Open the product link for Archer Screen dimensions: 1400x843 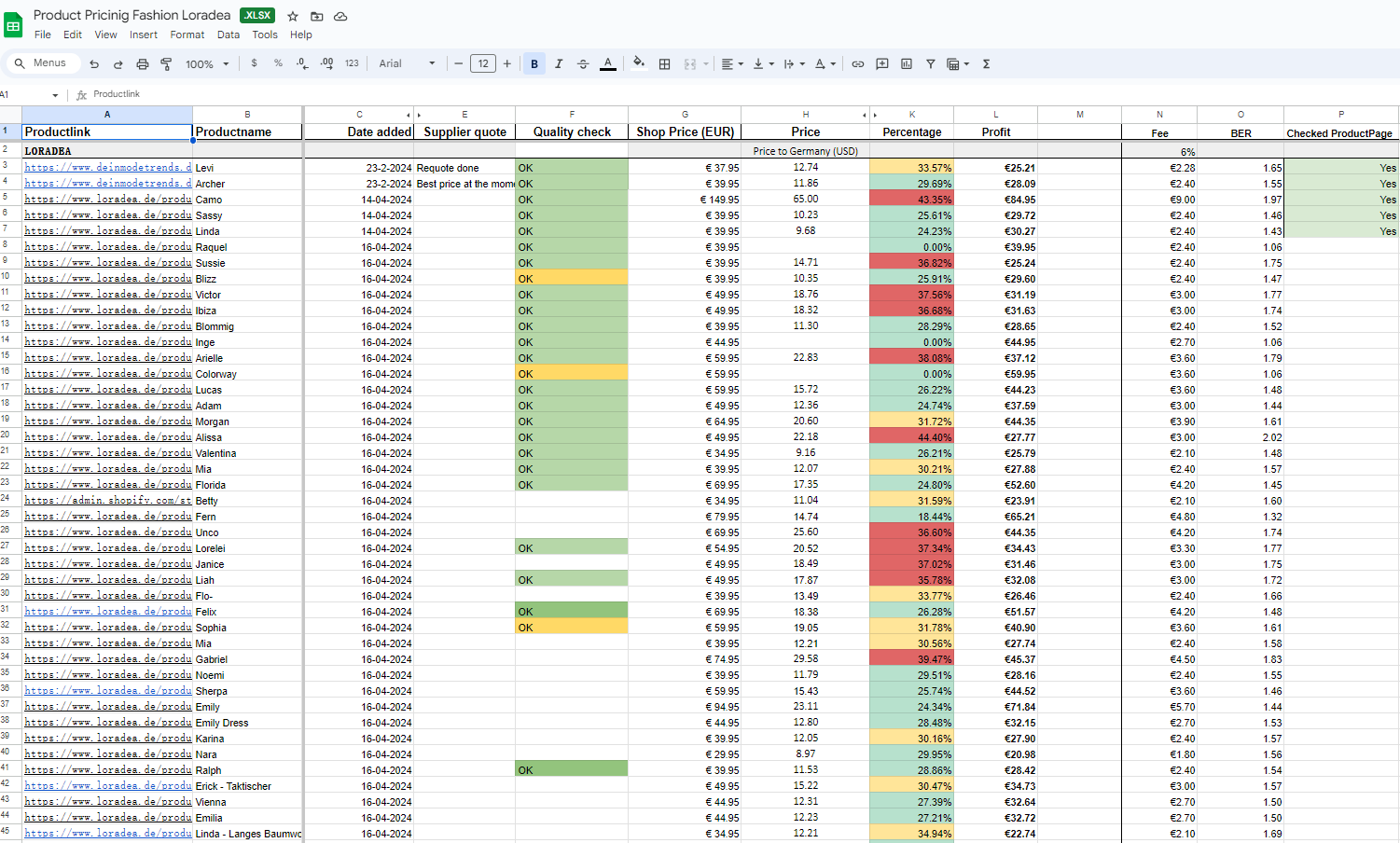point(108,184)
